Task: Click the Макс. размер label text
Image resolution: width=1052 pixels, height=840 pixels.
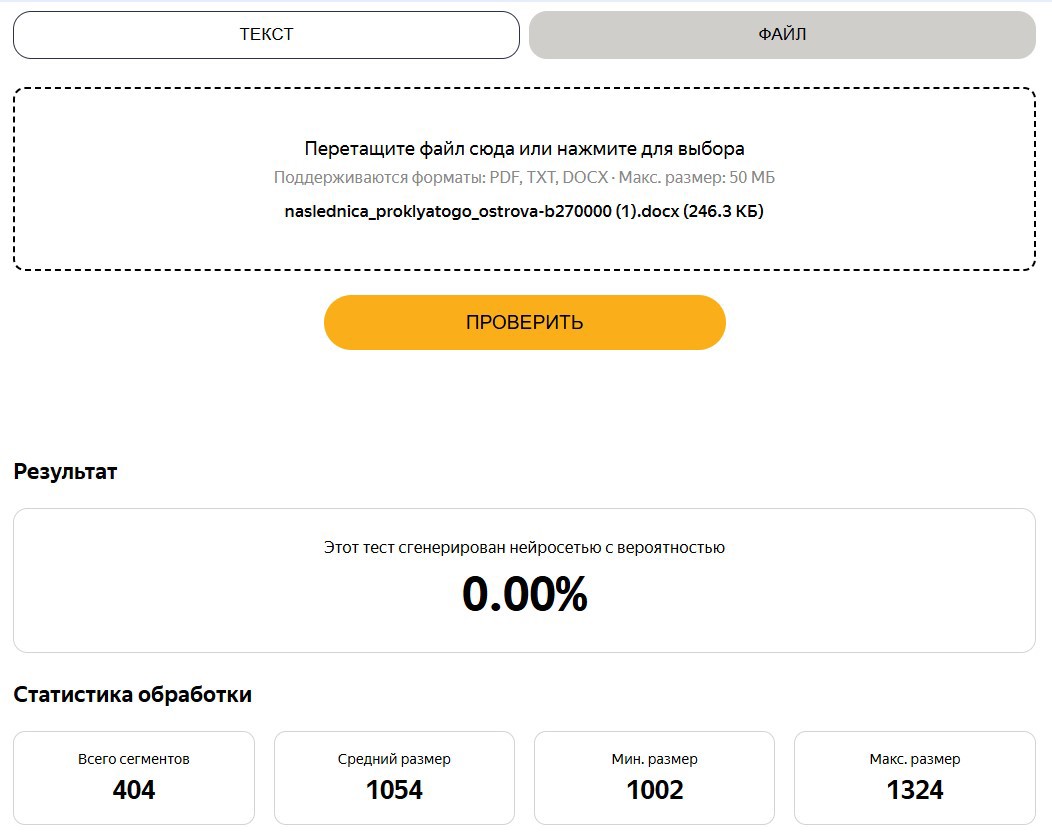Action: [x=915, y=759]
